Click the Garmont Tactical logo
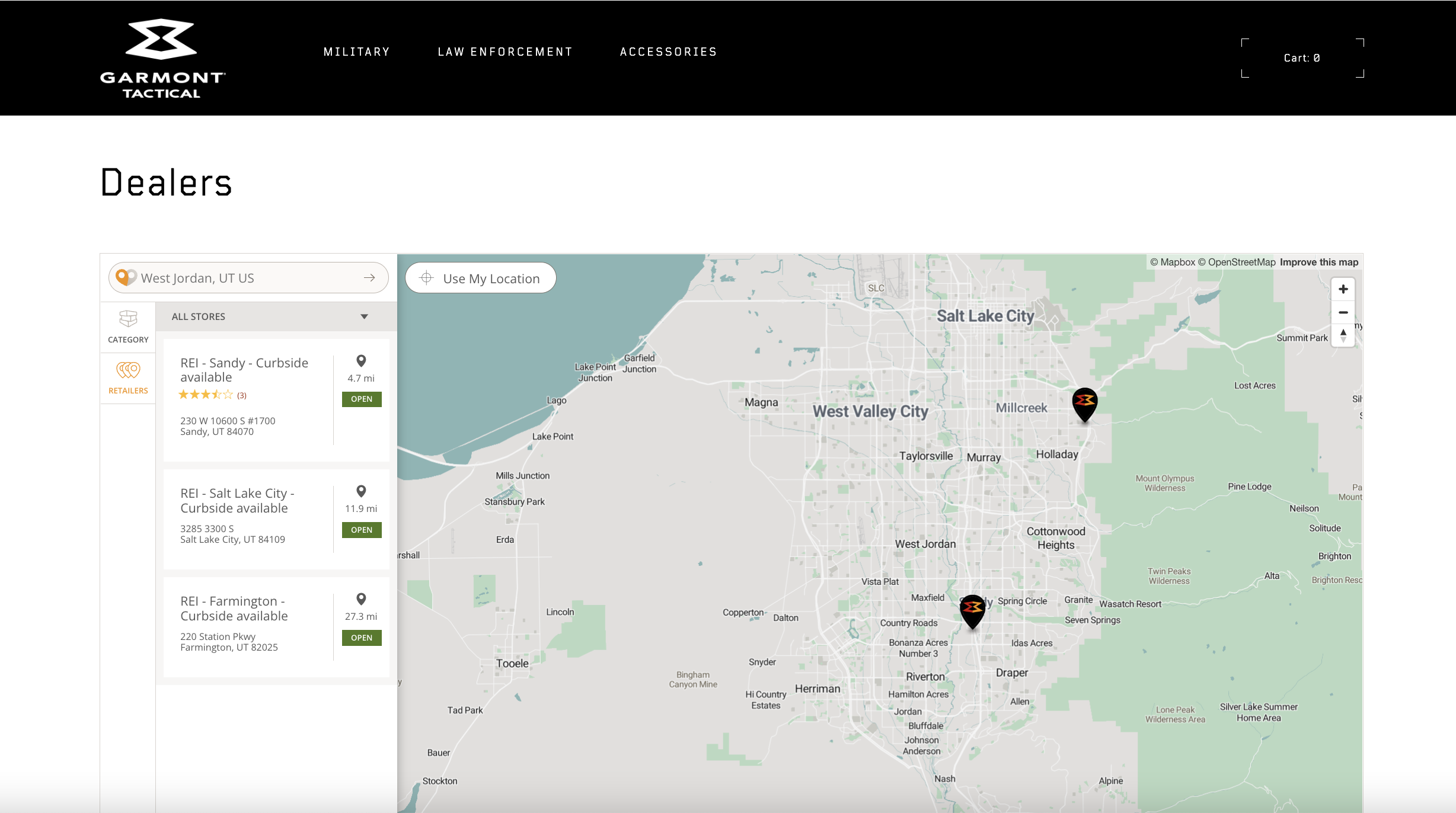This screenshot has height=813, width=1456. pos(161,57)
